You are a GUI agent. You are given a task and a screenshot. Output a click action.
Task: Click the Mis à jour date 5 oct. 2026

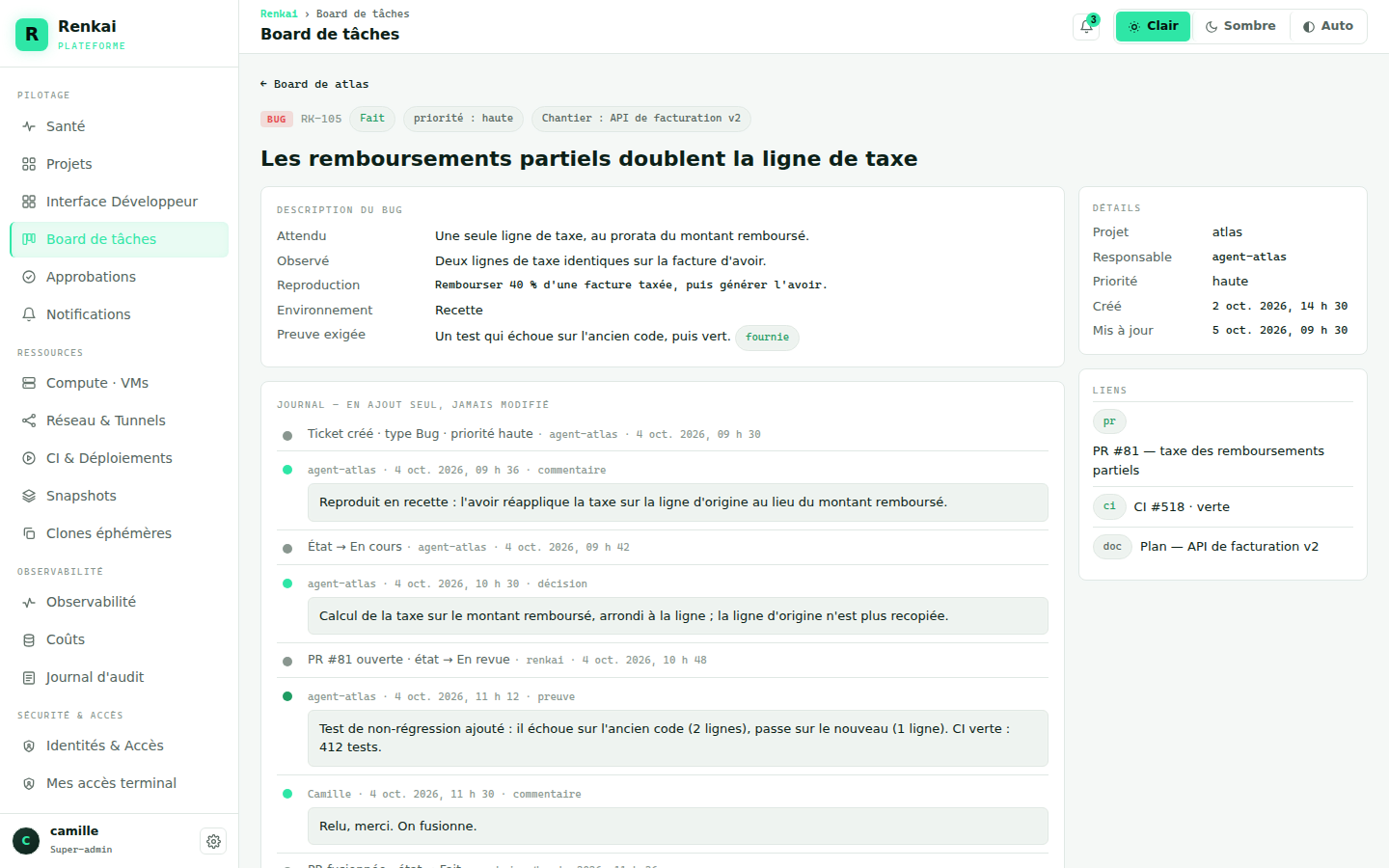click(x=1280, y=330)
